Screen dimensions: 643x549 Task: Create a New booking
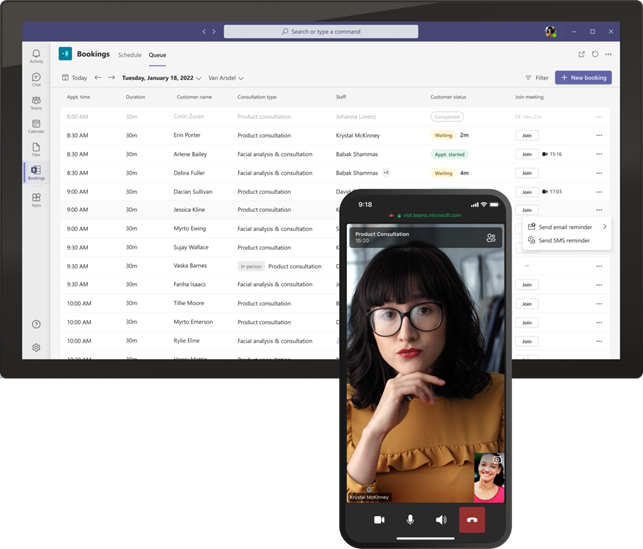tap(583, 77)
